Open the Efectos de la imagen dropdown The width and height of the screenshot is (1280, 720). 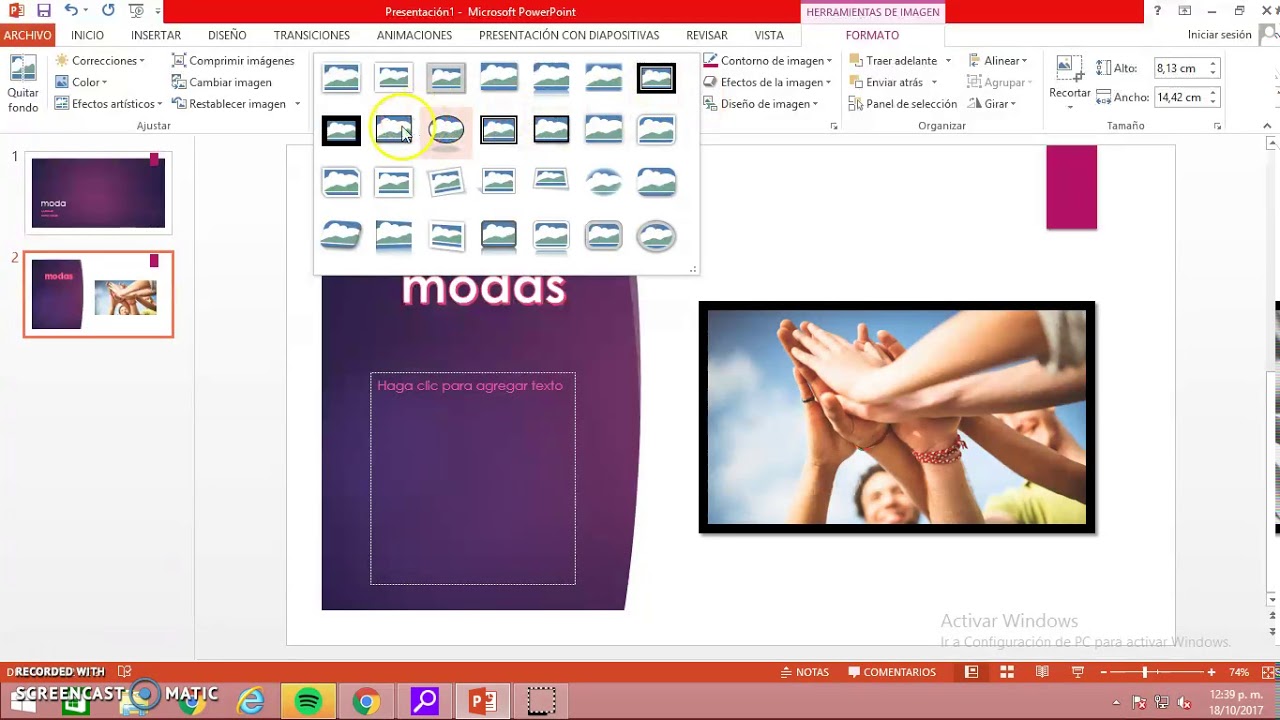[768, 82]
